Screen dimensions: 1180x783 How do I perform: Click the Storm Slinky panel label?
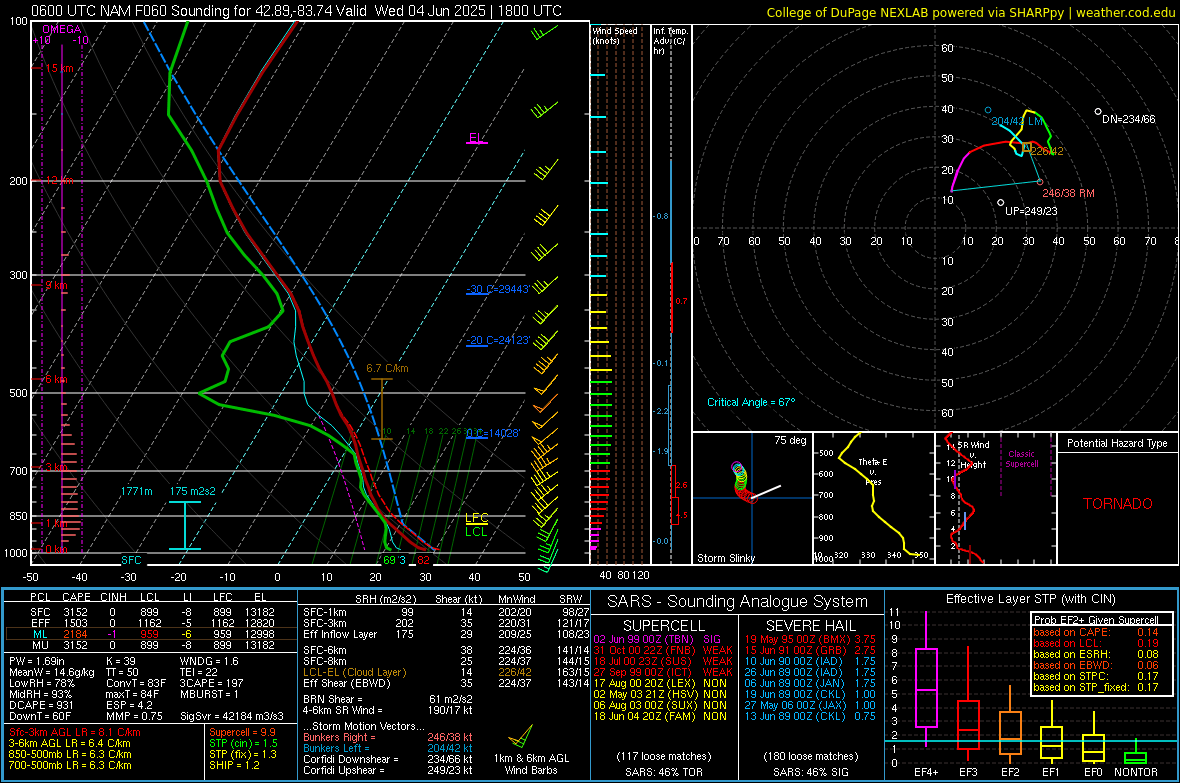[x=725, y=558]
